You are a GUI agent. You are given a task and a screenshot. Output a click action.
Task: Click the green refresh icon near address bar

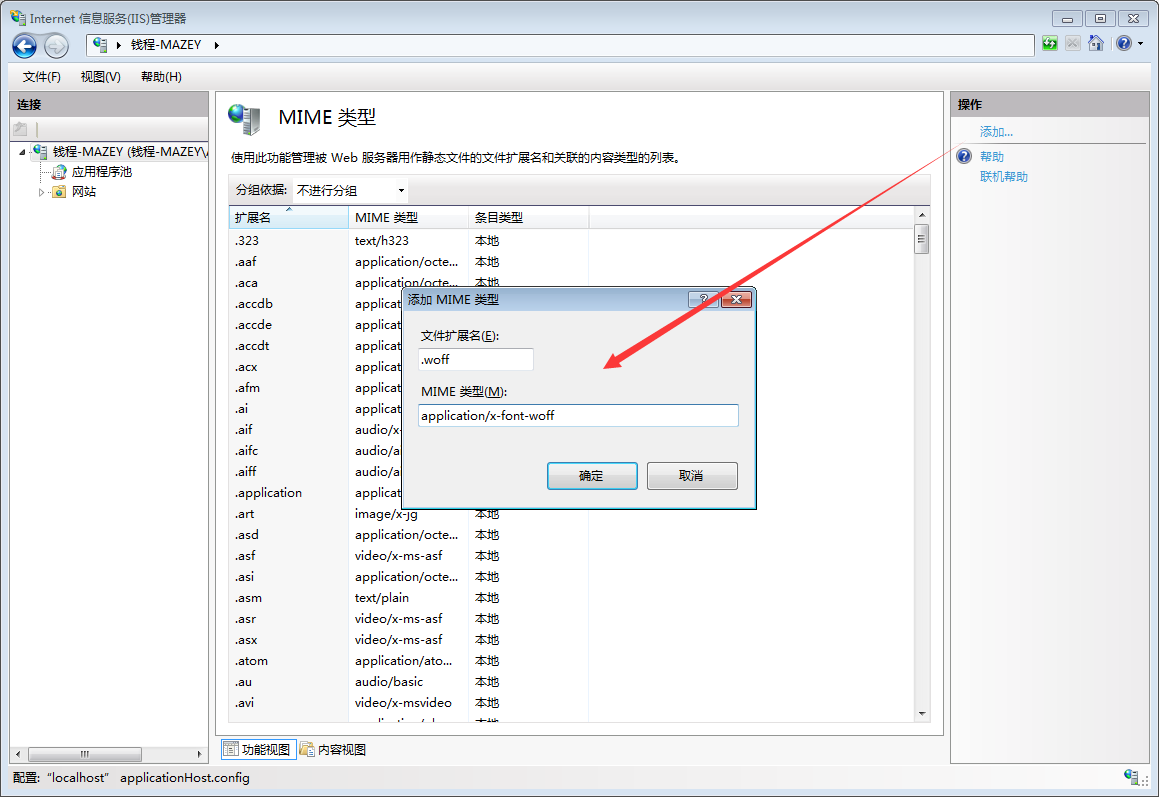pyautogui.click(x=1048, y=43)
